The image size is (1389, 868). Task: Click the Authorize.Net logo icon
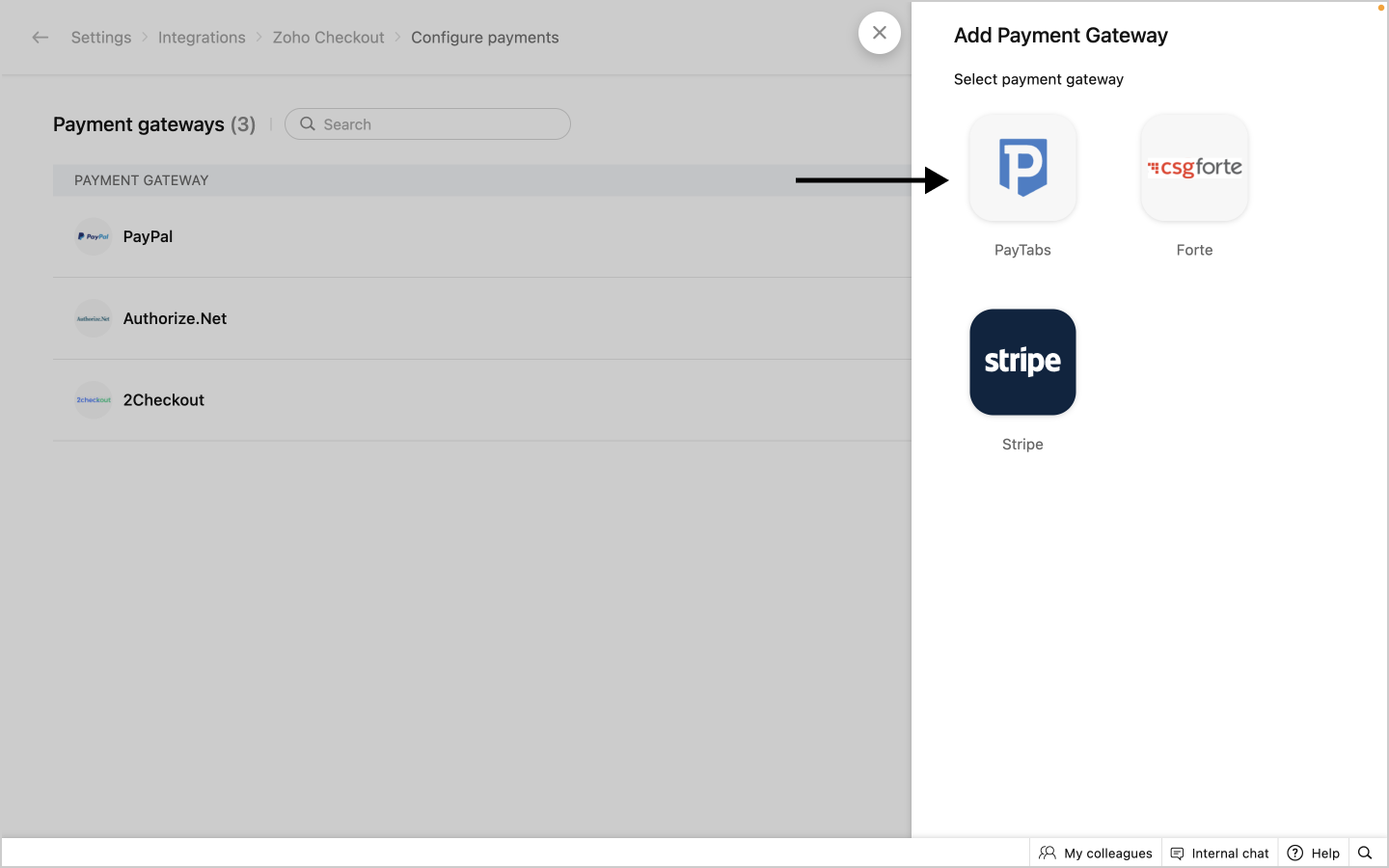pos(94,318)
